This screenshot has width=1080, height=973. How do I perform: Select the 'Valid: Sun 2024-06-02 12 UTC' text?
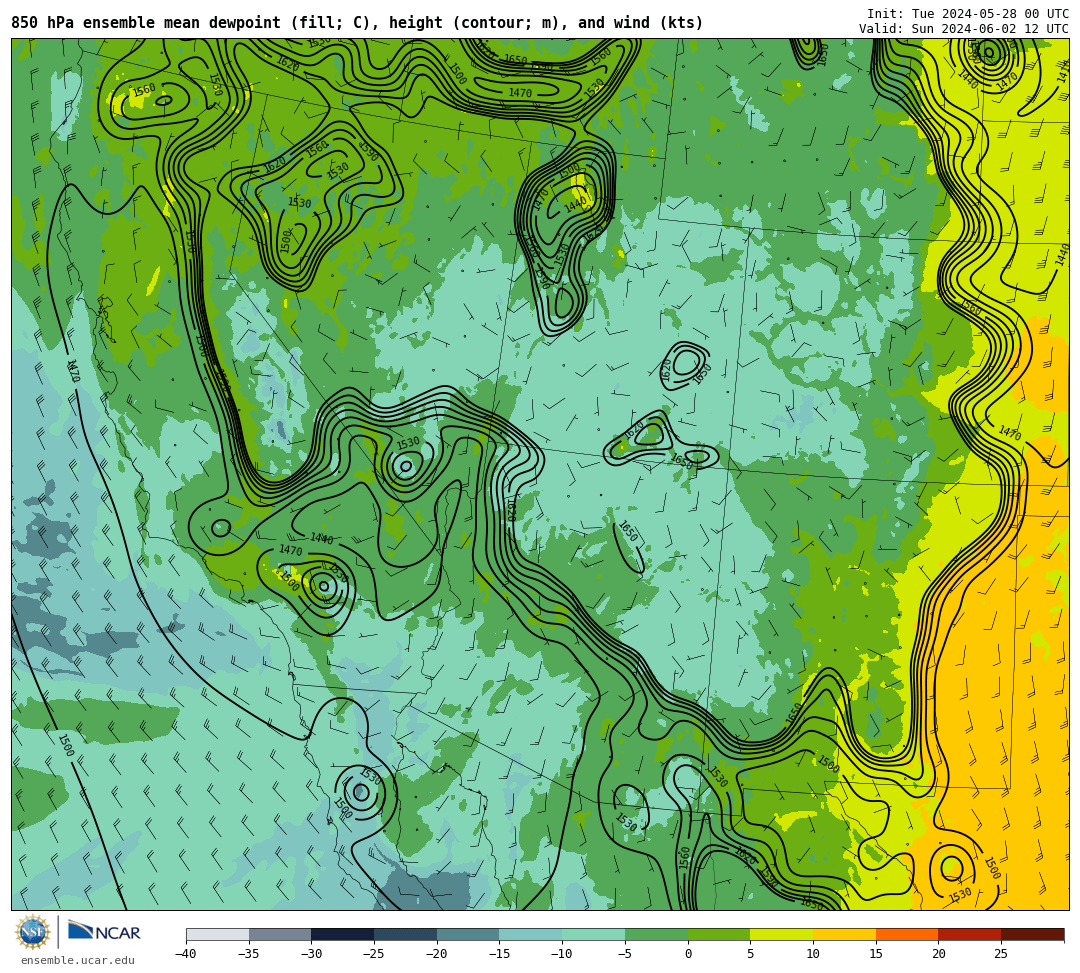click(964, 29)
